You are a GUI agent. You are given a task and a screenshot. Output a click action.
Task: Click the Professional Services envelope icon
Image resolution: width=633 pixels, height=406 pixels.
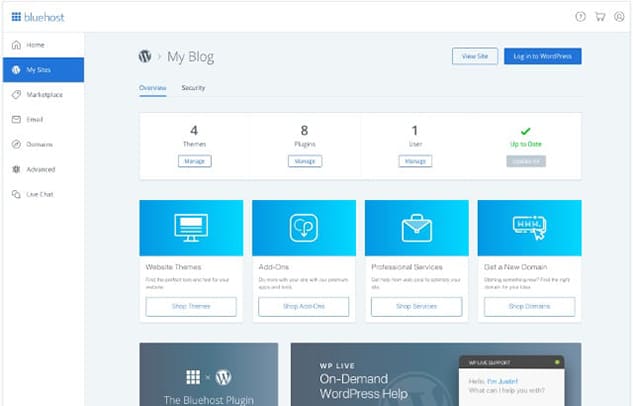coord(416,227)
